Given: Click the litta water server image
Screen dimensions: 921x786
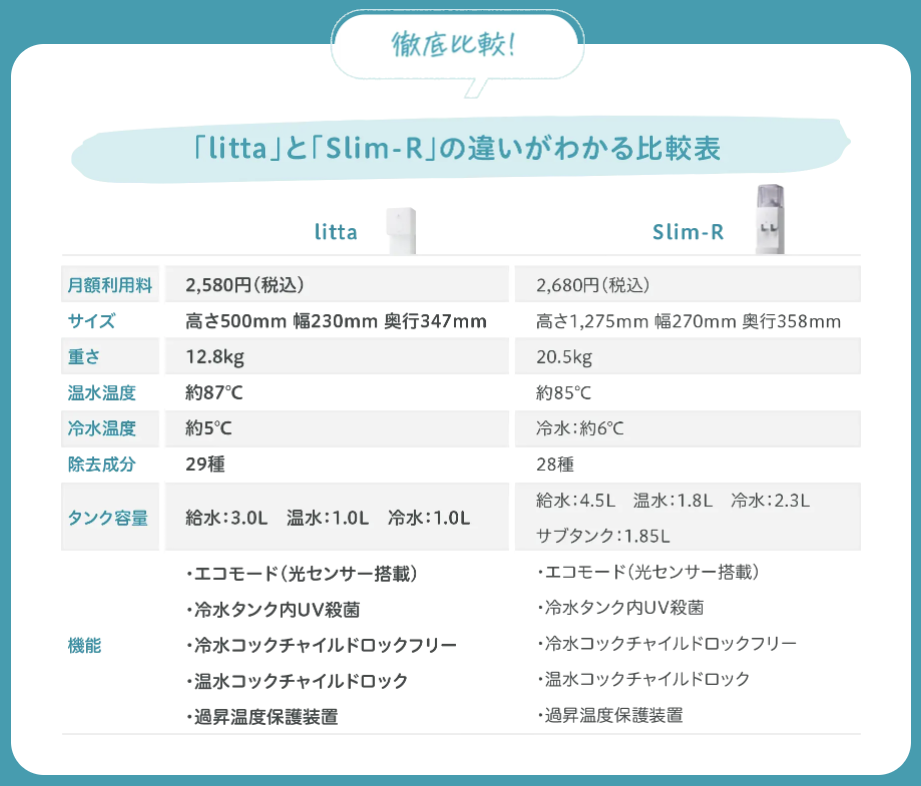Looking at the screenshot, I should (x=402, y=231).
